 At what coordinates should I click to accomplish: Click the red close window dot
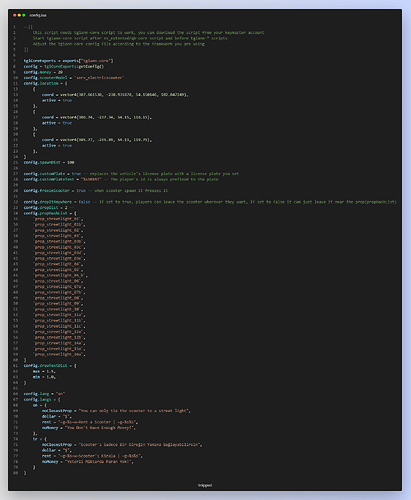tap(15, 15)
